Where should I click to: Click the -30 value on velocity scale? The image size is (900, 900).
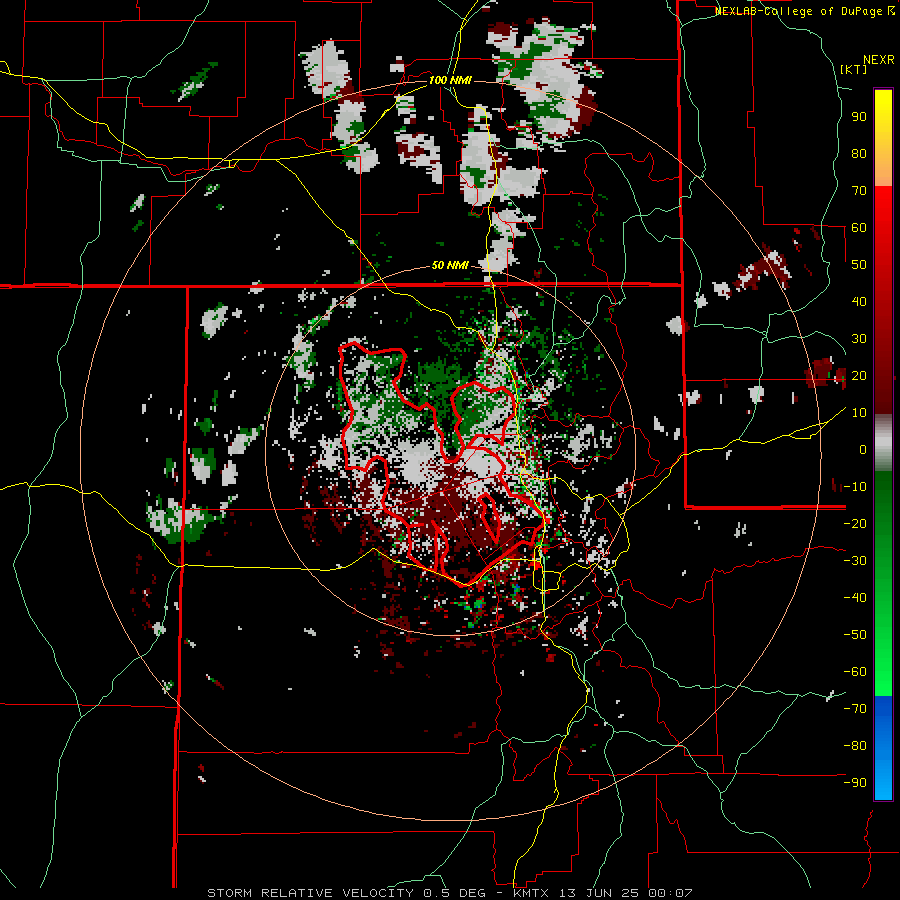tap(855, 561)
